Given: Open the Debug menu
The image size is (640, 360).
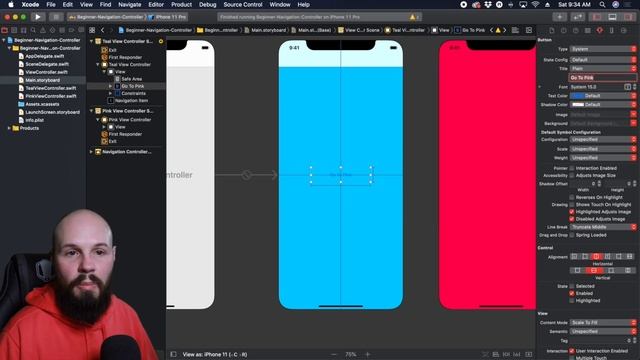Looking at the screenshot, I should click(207, 4).
